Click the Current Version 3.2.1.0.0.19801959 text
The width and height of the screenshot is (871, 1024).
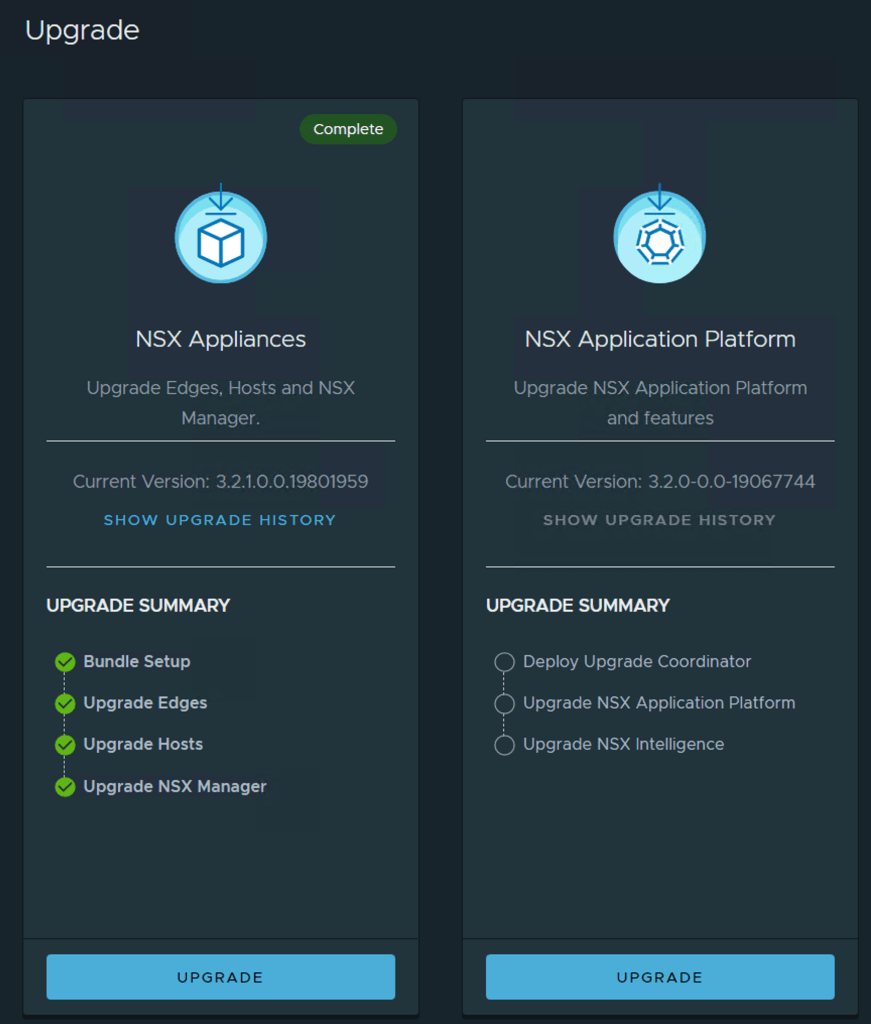pyautogui.click(x=220, y=481)
